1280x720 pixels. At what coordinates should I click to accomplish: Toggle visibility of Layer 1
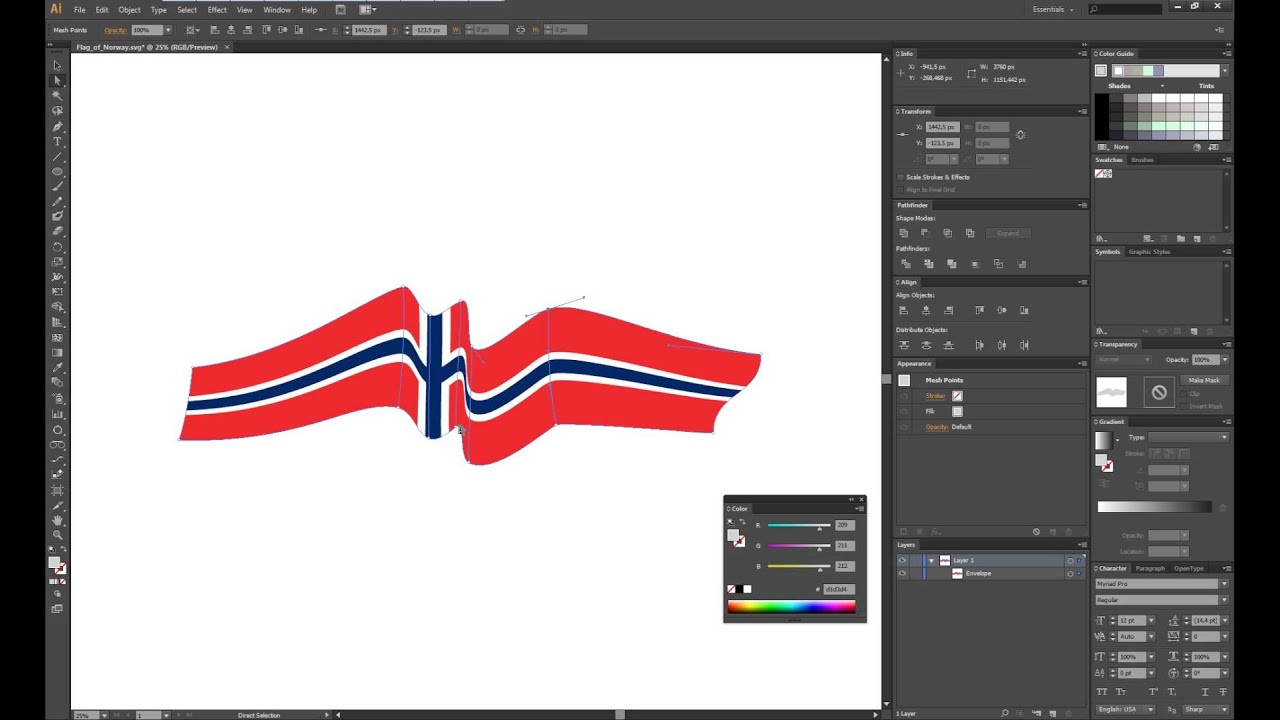click(902, 560)
